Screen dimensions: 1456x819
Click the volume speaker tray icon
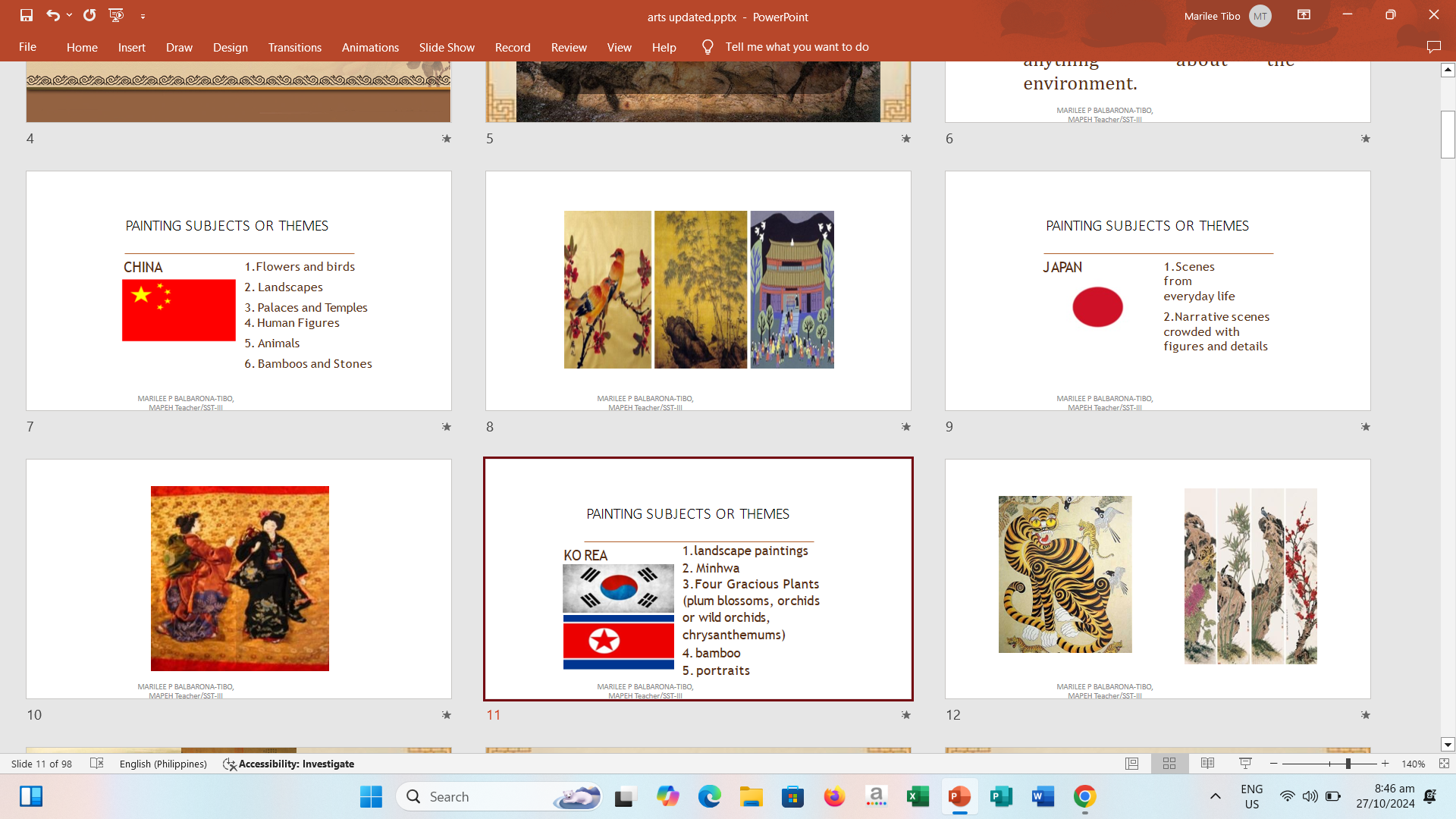pos(1310,796)
